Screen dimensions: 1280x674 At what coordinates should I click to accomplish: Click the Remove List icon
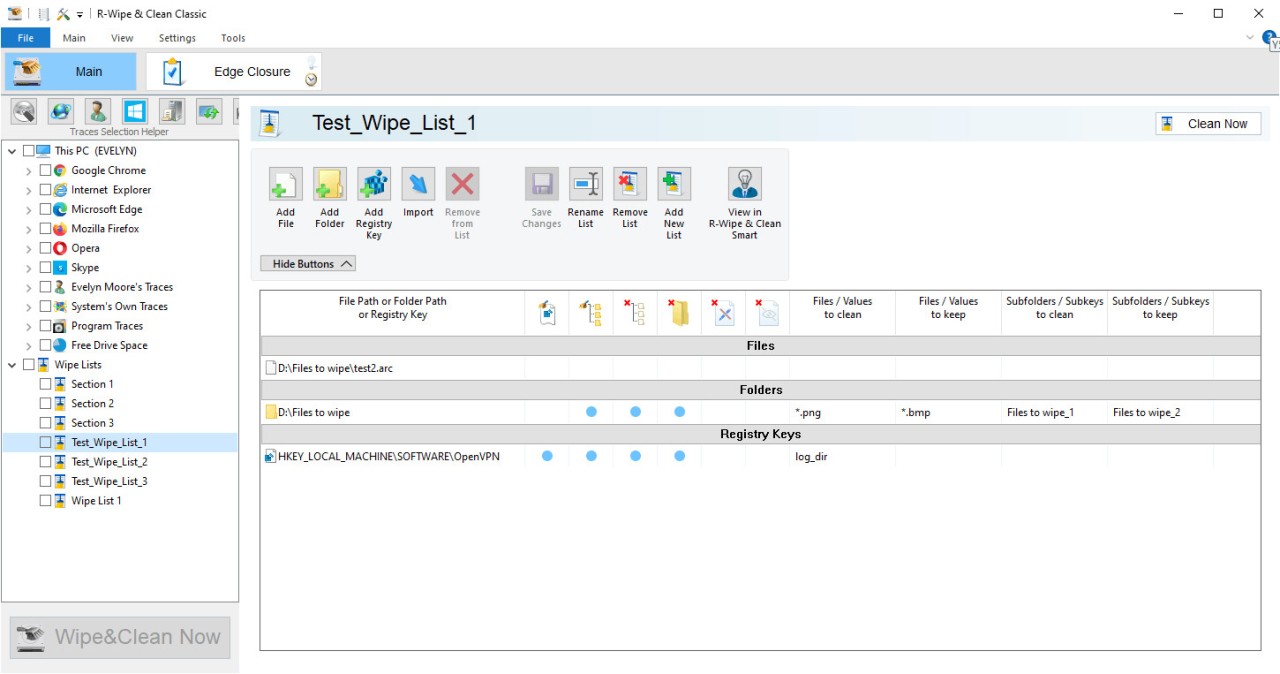click(x=630, y=186)
